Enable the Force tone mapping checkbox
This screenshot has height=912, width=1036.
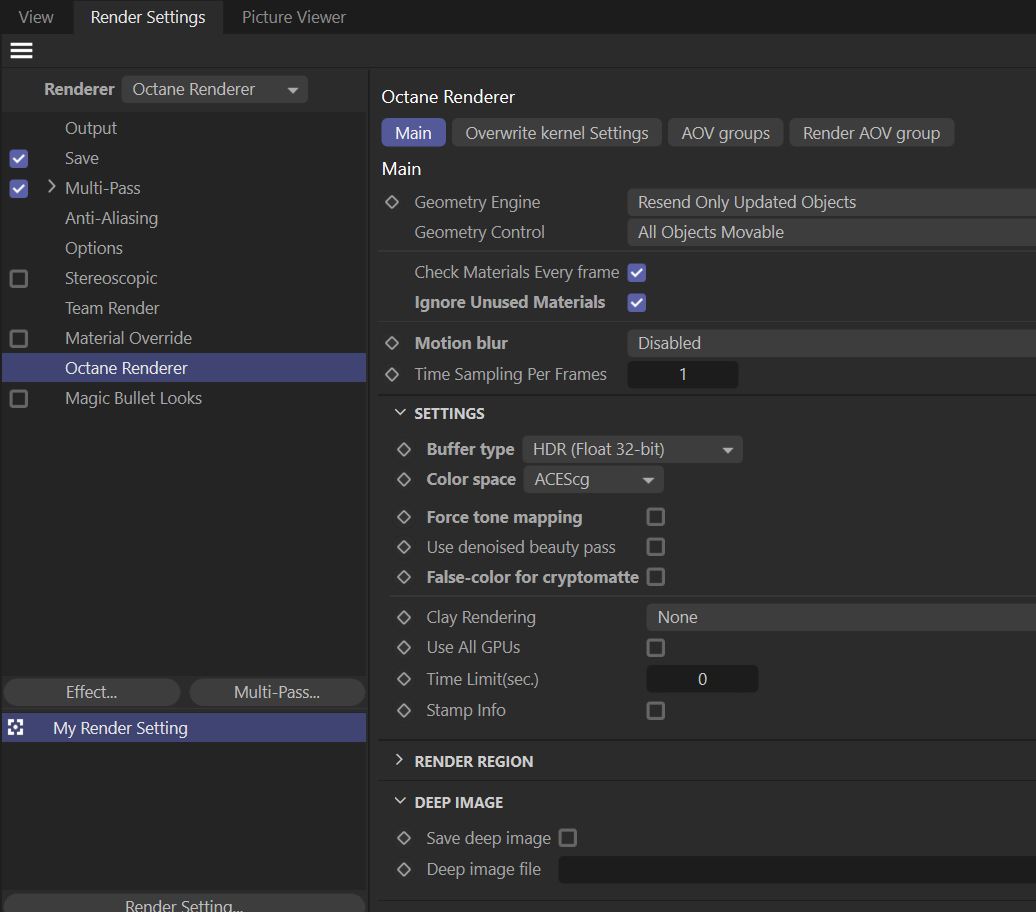coord(656,517)
